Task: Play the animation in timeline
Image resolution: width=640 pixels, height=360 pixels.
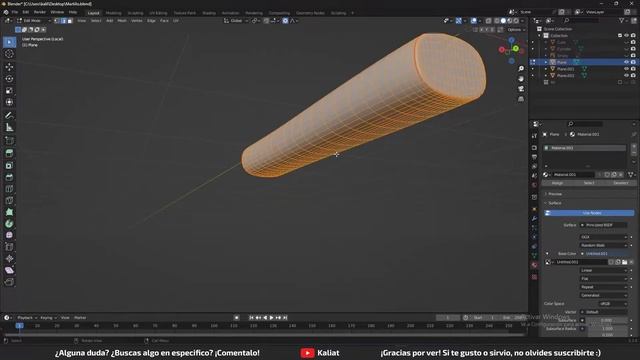Action: click(271, 318)
